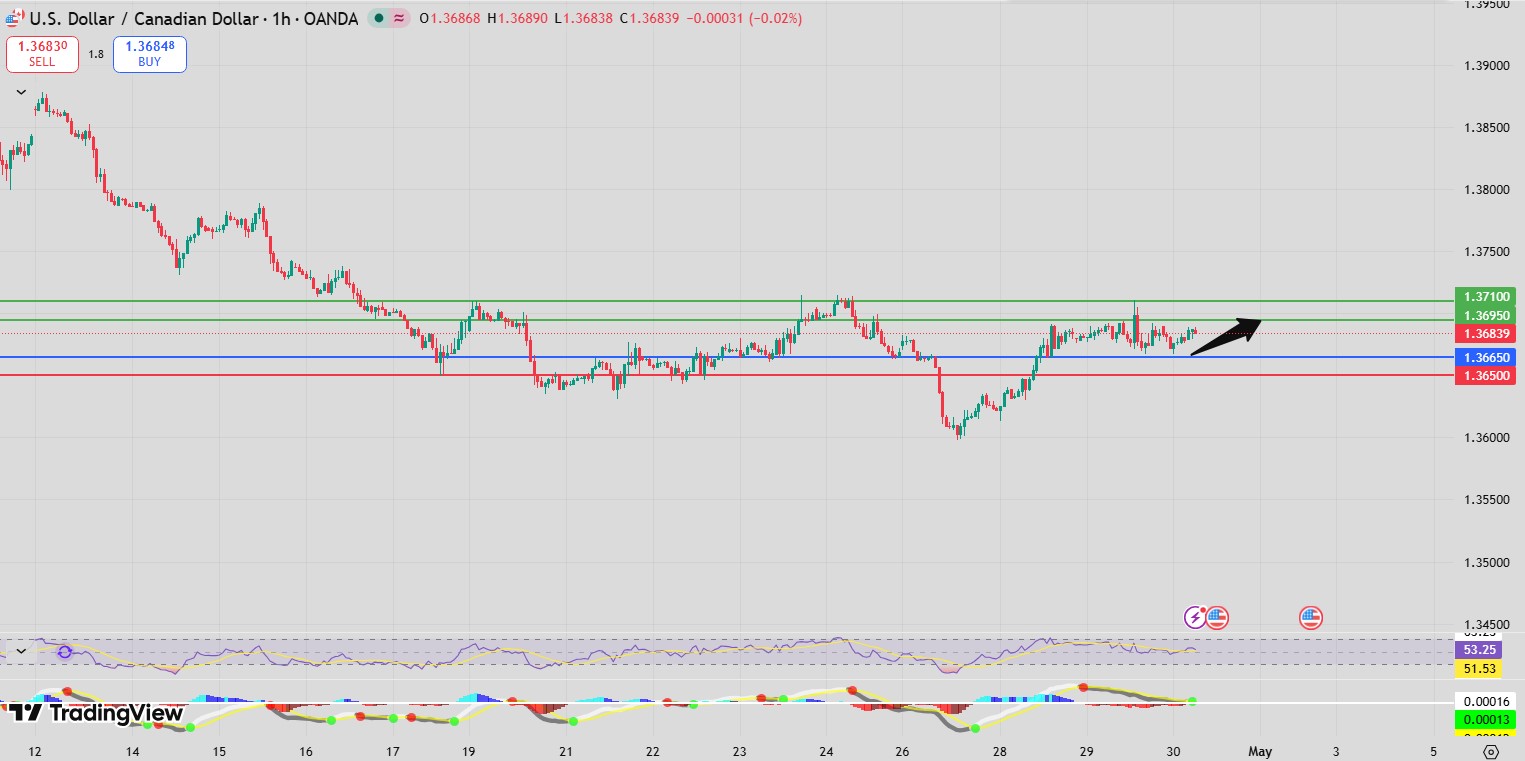Select the blue 1.36650 price label

1487,357
